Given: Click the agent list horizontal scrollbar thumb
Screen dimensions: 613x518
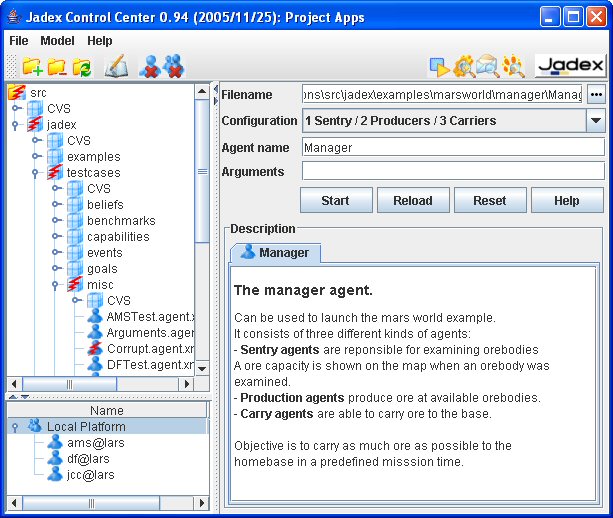Looking at the screenshot, I should point(91,503).
